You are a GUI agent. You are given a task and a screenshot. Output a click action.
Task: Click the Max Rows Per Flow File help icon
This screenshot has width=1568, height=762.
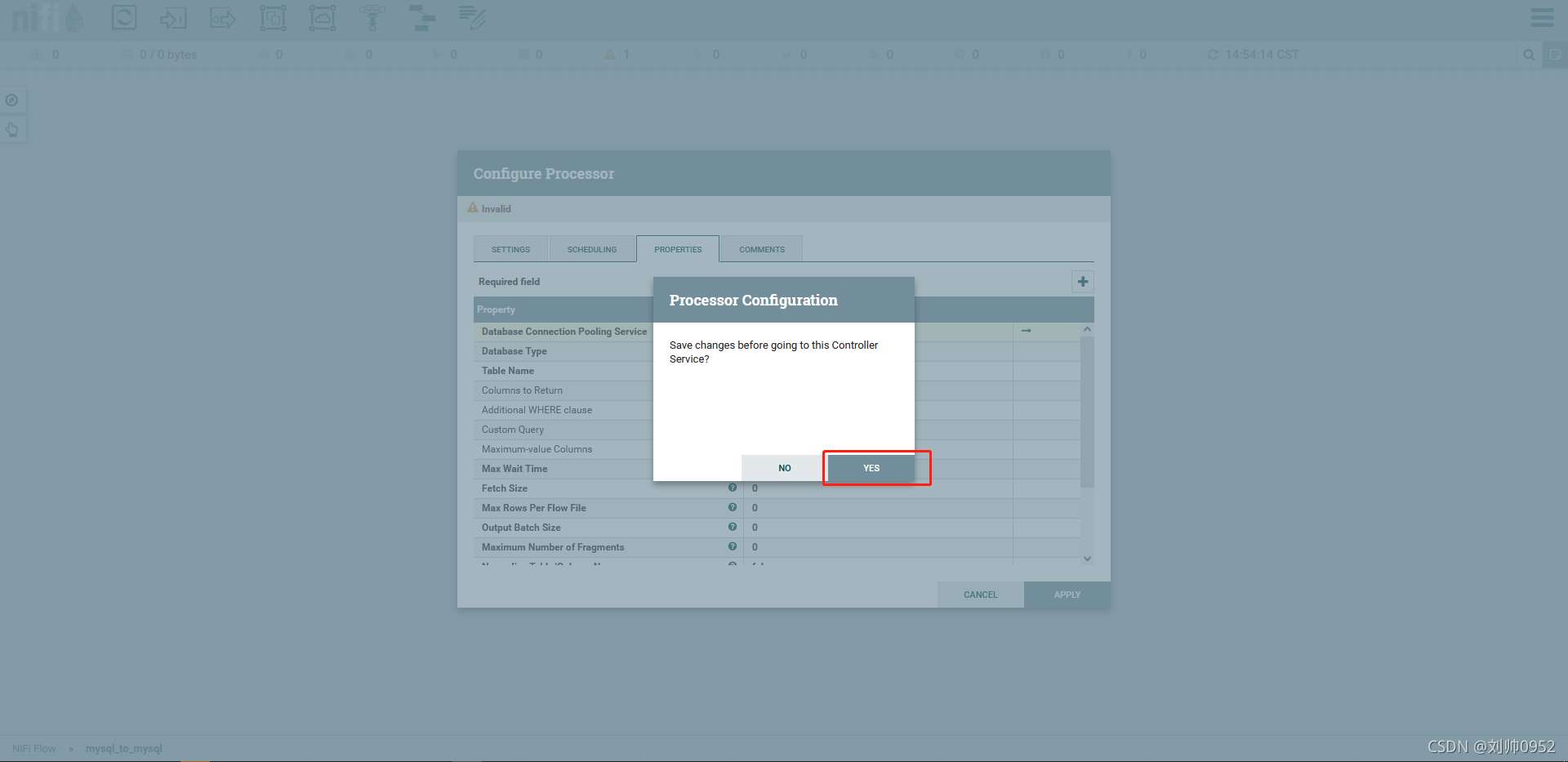click(733, 507)
